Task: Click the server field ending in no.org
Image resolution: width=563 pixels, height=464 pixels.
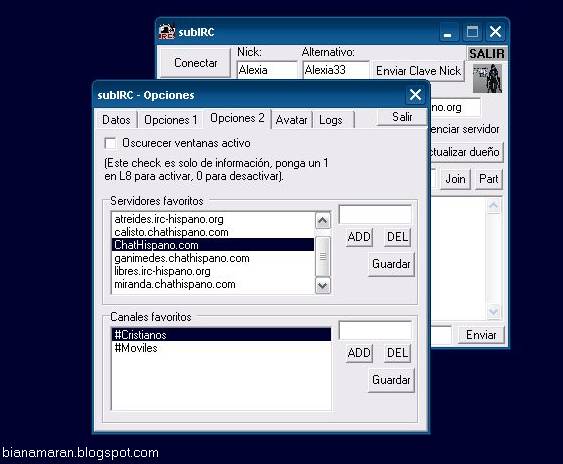Action: point(455,107)
